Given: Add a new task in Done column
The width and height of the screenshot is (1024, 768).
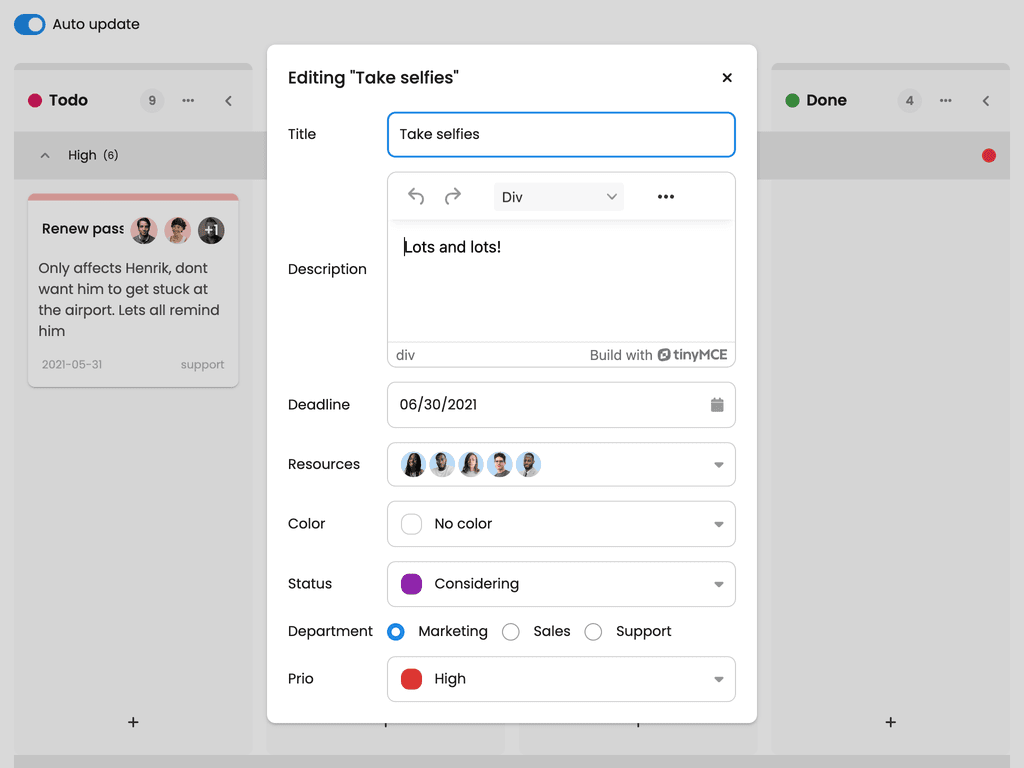Looking at the screenshot, I should [x=891, y=722].
